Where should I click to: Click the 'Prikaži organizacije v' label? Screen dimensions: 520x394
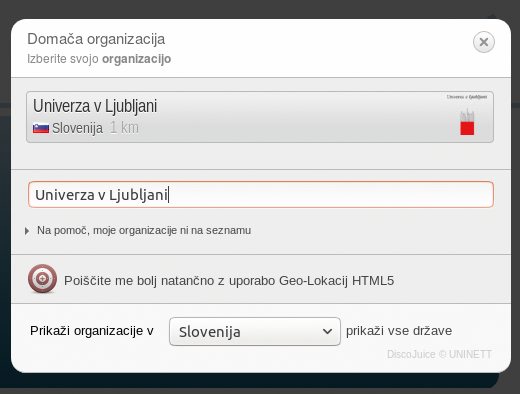92,331
